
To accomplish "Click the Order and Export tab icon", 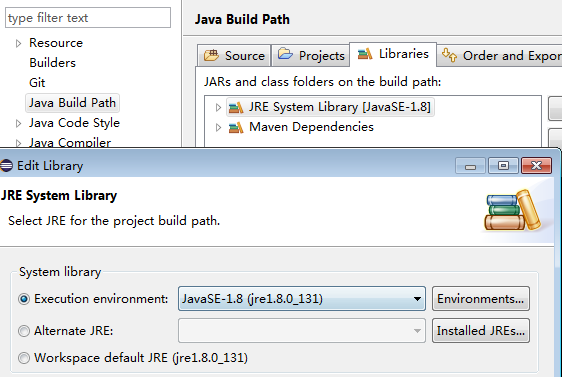I will point(449,55).
